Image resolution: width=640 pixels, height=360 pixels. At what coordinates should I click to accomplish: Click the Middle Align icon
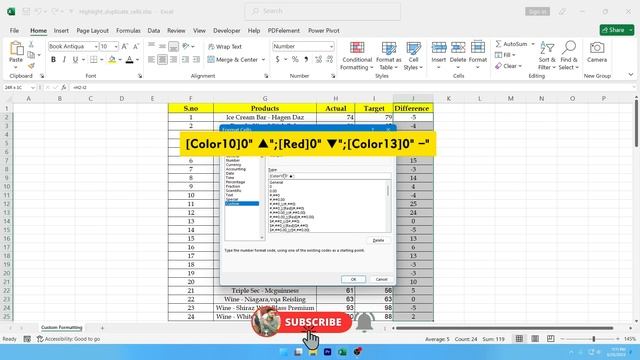[x=162, y=46]
